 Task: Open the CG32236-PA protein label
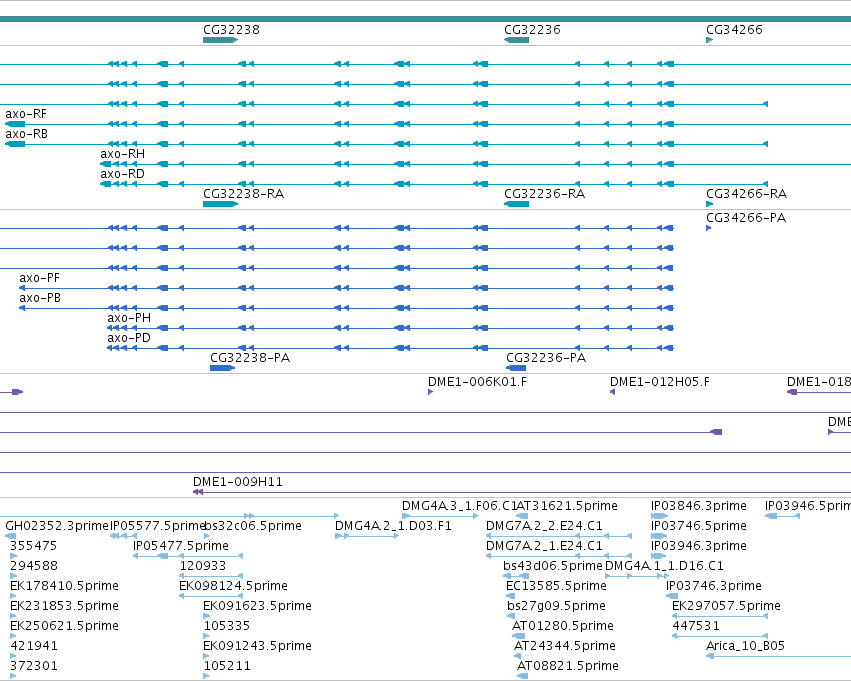click(x=546, y=358)
